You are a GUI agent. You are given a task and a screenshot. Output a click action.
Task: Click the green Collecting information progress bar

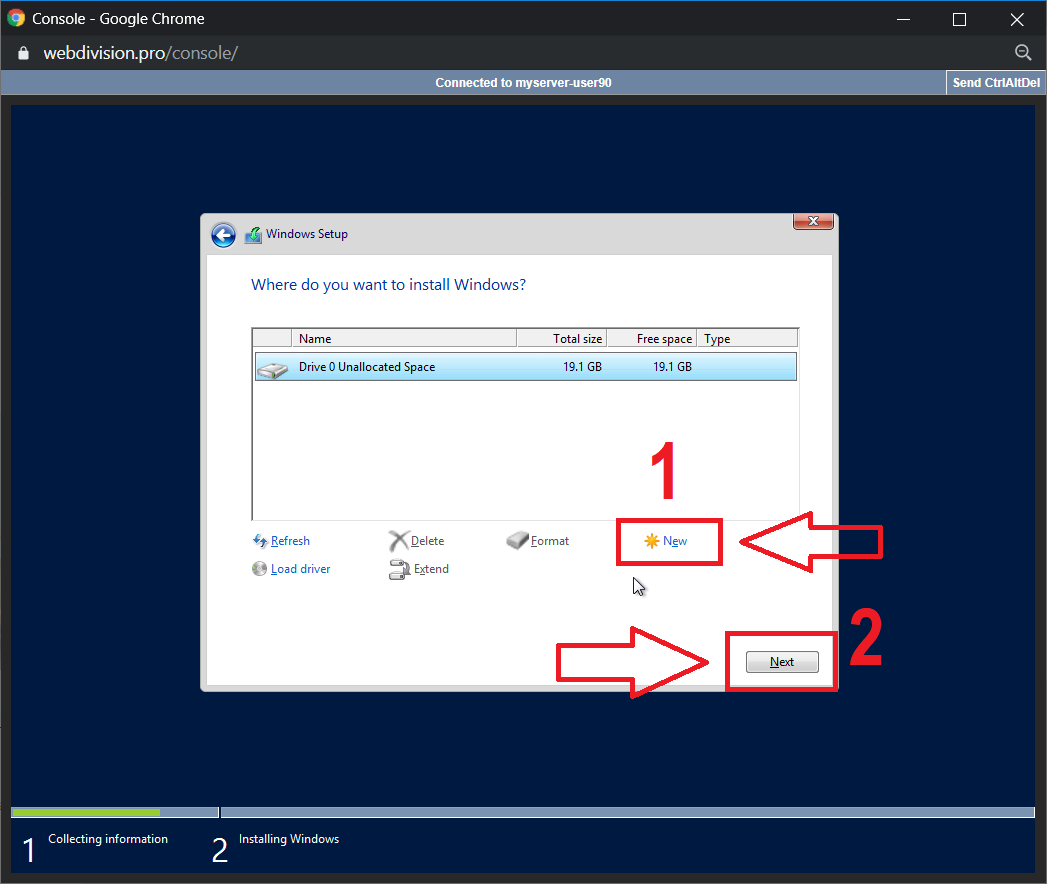[x=86, y=812]
